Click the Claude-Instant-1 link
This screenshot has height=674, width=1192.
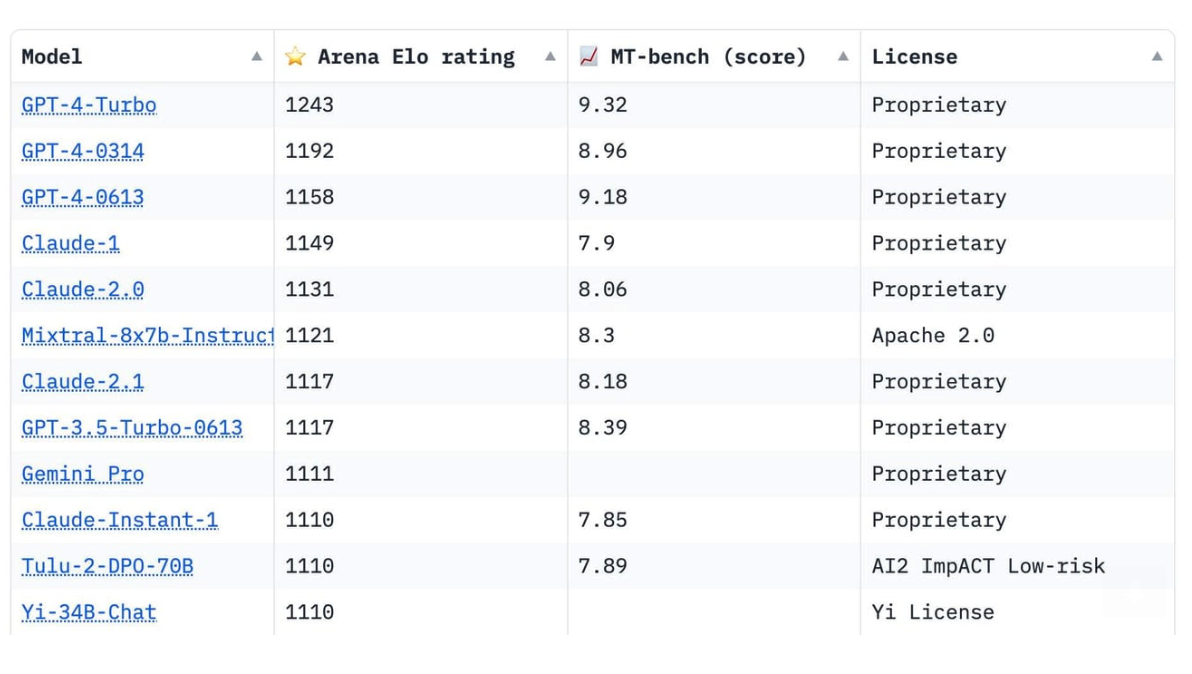tap(120, 521)
